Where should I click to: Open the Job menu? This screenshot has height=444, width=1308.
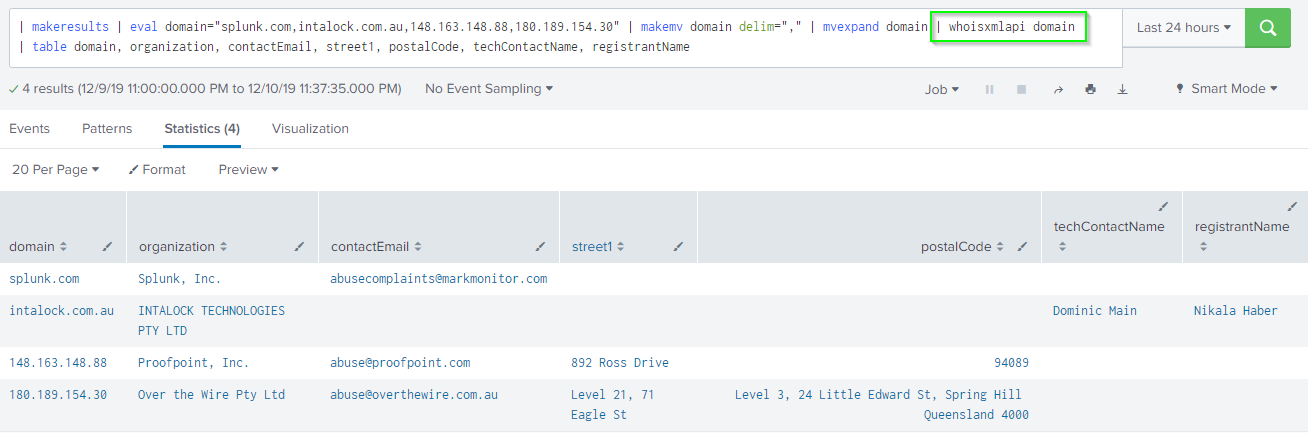(942, 89)
